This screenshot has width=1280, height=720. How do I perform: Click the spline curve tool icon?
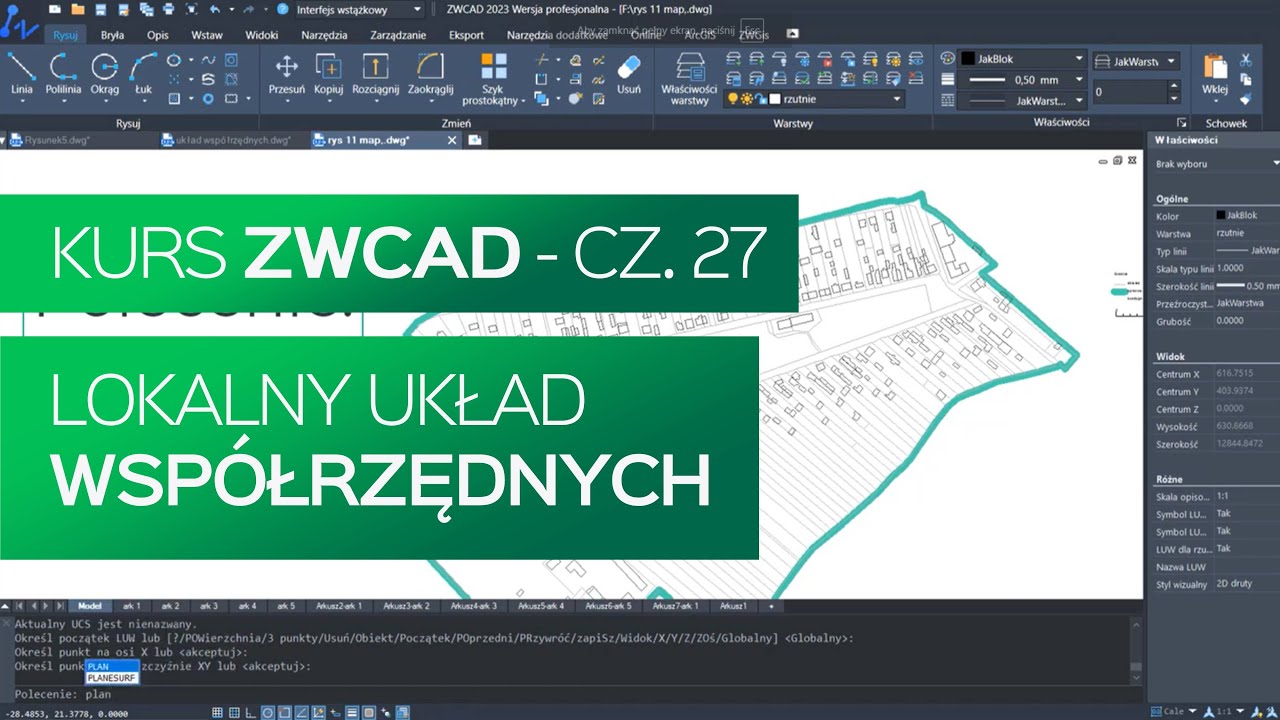[208, 61]
